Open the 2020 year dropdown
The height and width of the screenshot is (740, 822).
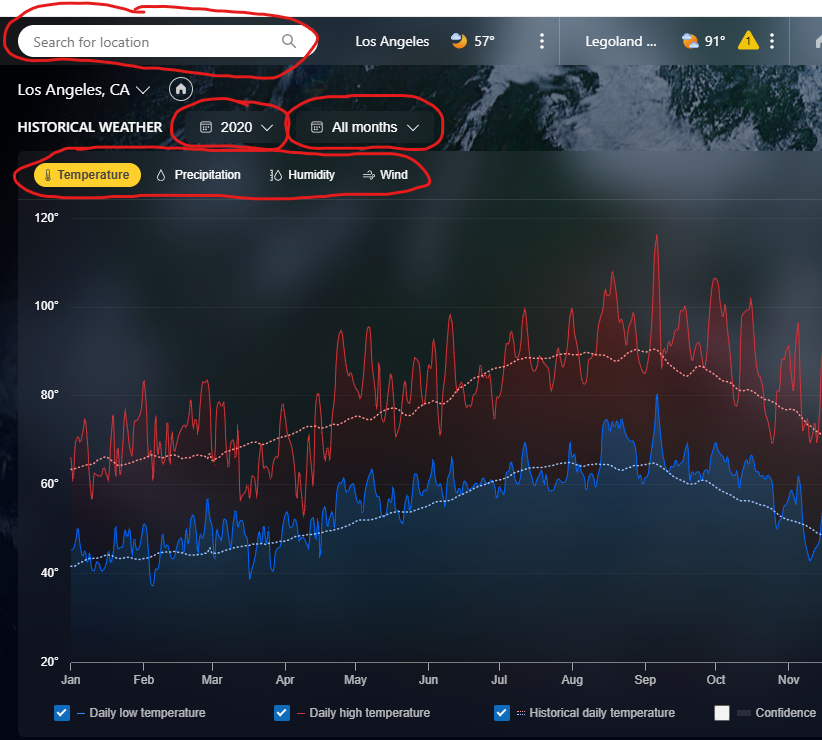[x=236, y=127]
